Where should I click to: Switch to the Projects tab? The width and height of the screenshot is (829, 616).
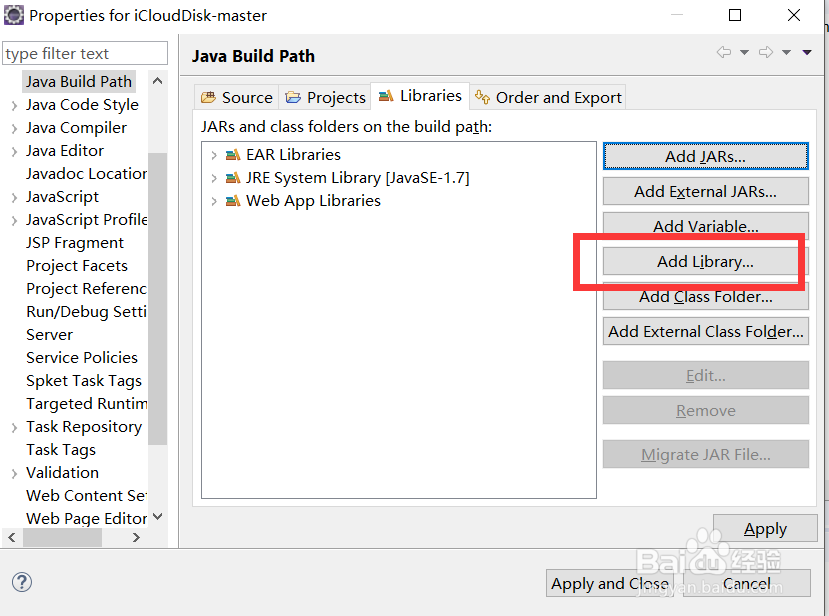(326, 97)
